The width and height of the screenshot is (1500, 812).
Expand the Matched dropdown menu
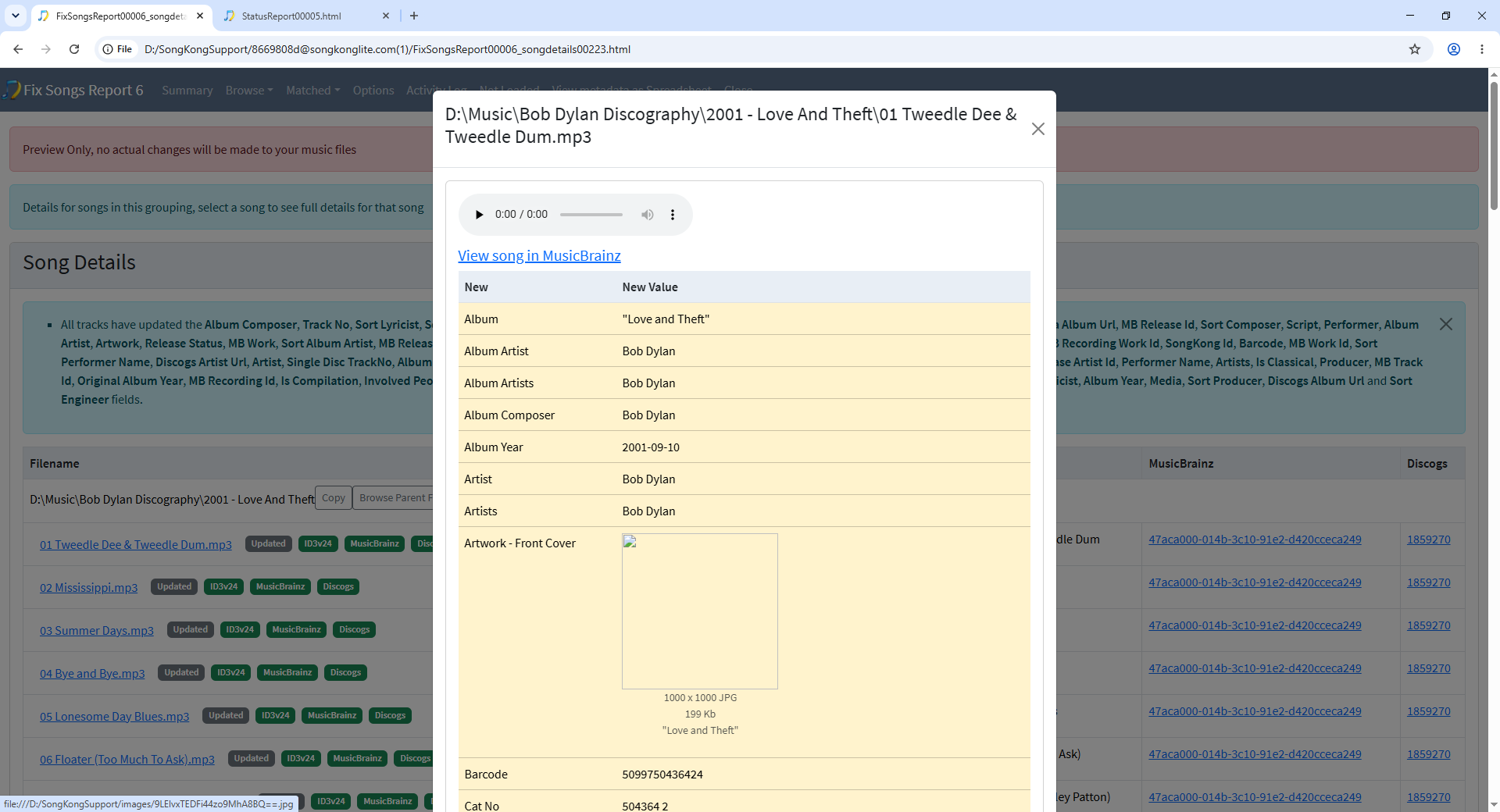click(x=313, y=91)
